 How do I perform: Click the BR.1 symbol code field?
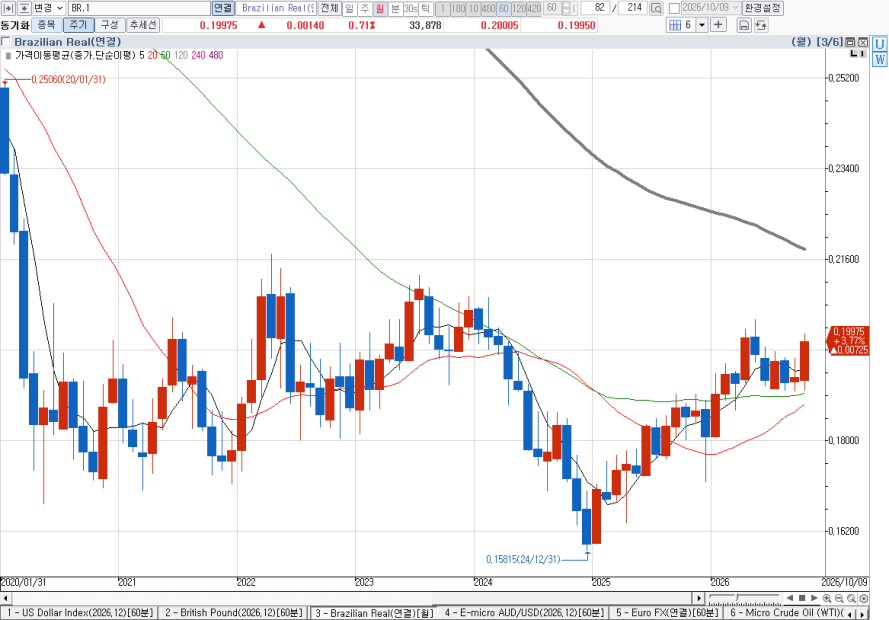pyautogui.click(x=139, y=9)
